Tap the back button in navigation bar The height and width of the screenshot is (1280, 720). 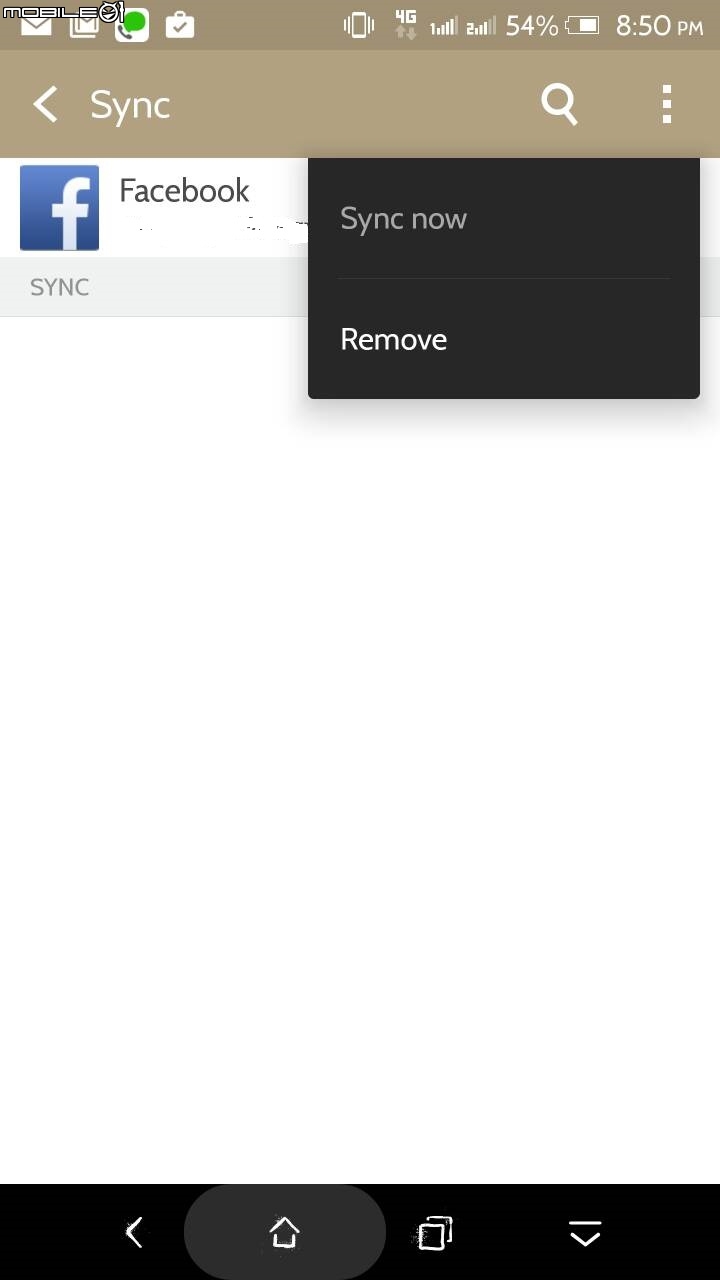coord(134,1233)
